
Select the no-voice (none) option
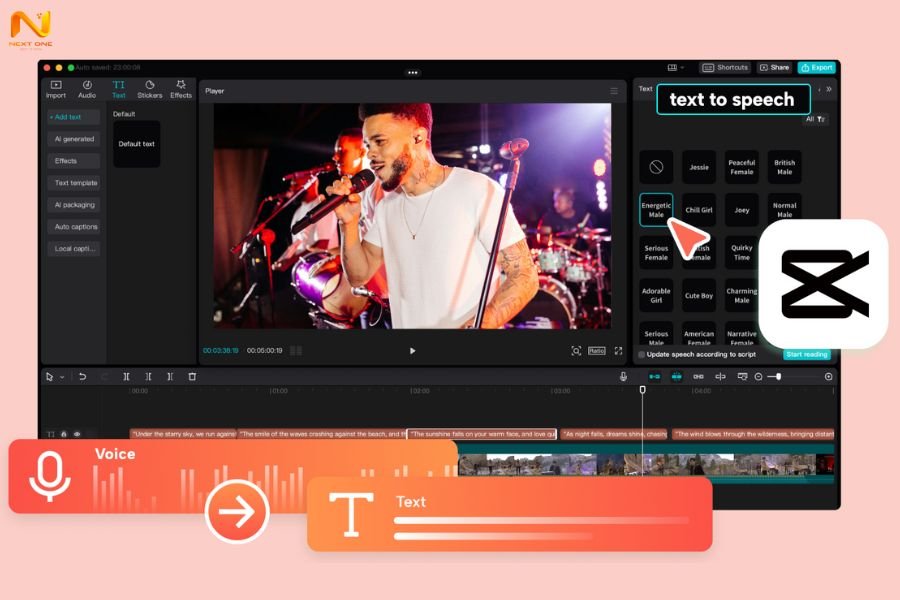pyautogui.click(x=656, y=167)
